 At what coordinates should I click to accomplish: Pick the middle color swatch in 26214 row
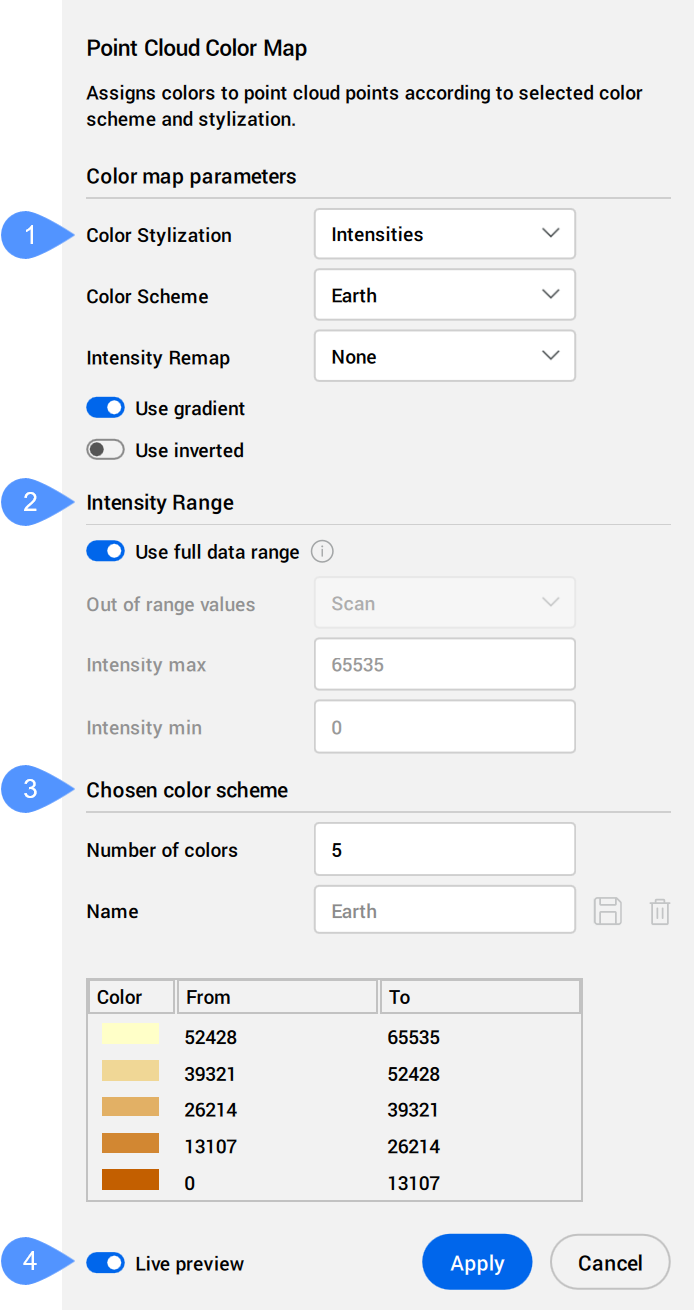coord(130,1108)
